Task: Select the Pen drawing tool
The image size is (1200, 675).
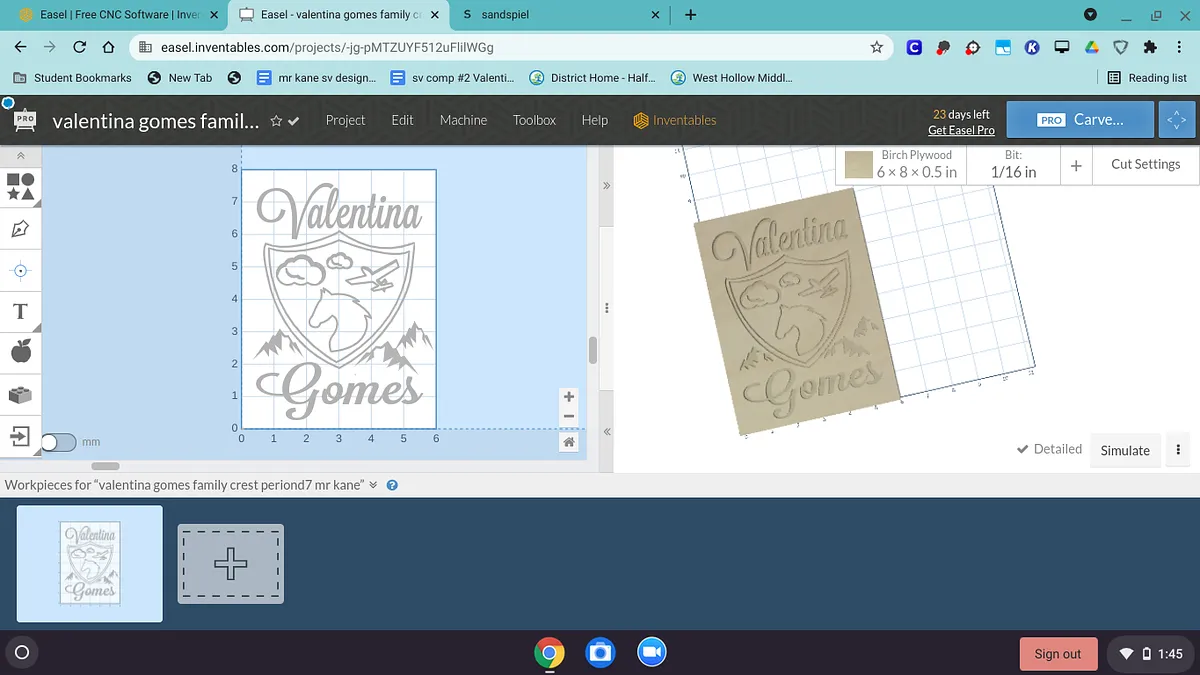Action: (x=20, y=229)
